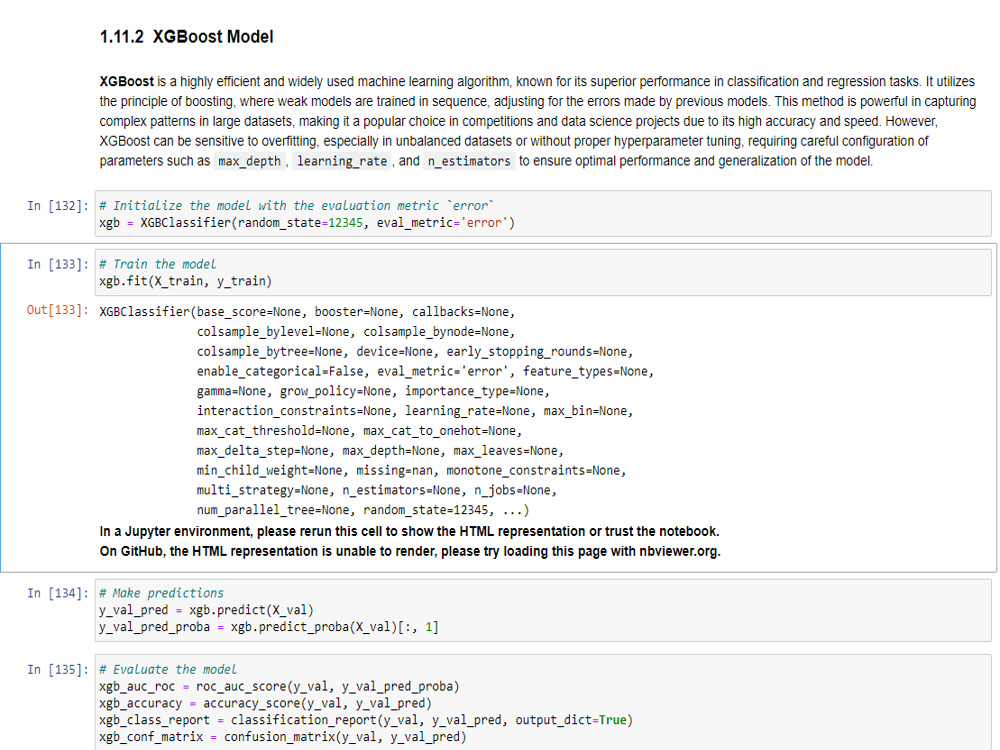Select the In [134] prompt label
This screenshot has width=1000, height=750.
coord(57,593)
